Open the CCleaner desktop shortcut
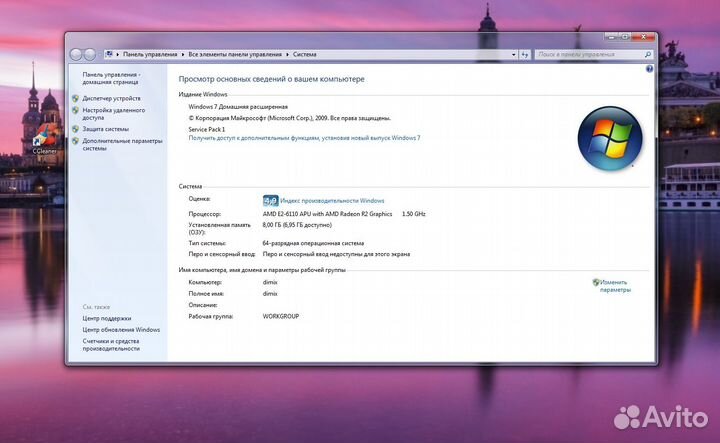 (x=45, y=139)
